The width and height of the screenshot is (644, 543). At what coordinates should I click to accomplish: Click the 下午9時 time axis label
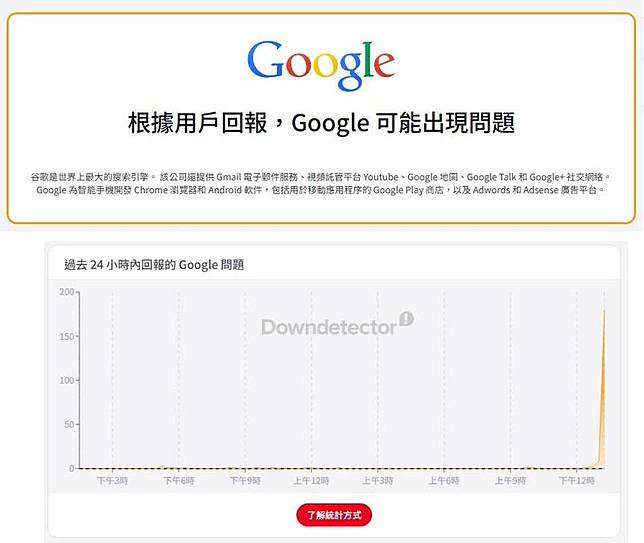245,481
